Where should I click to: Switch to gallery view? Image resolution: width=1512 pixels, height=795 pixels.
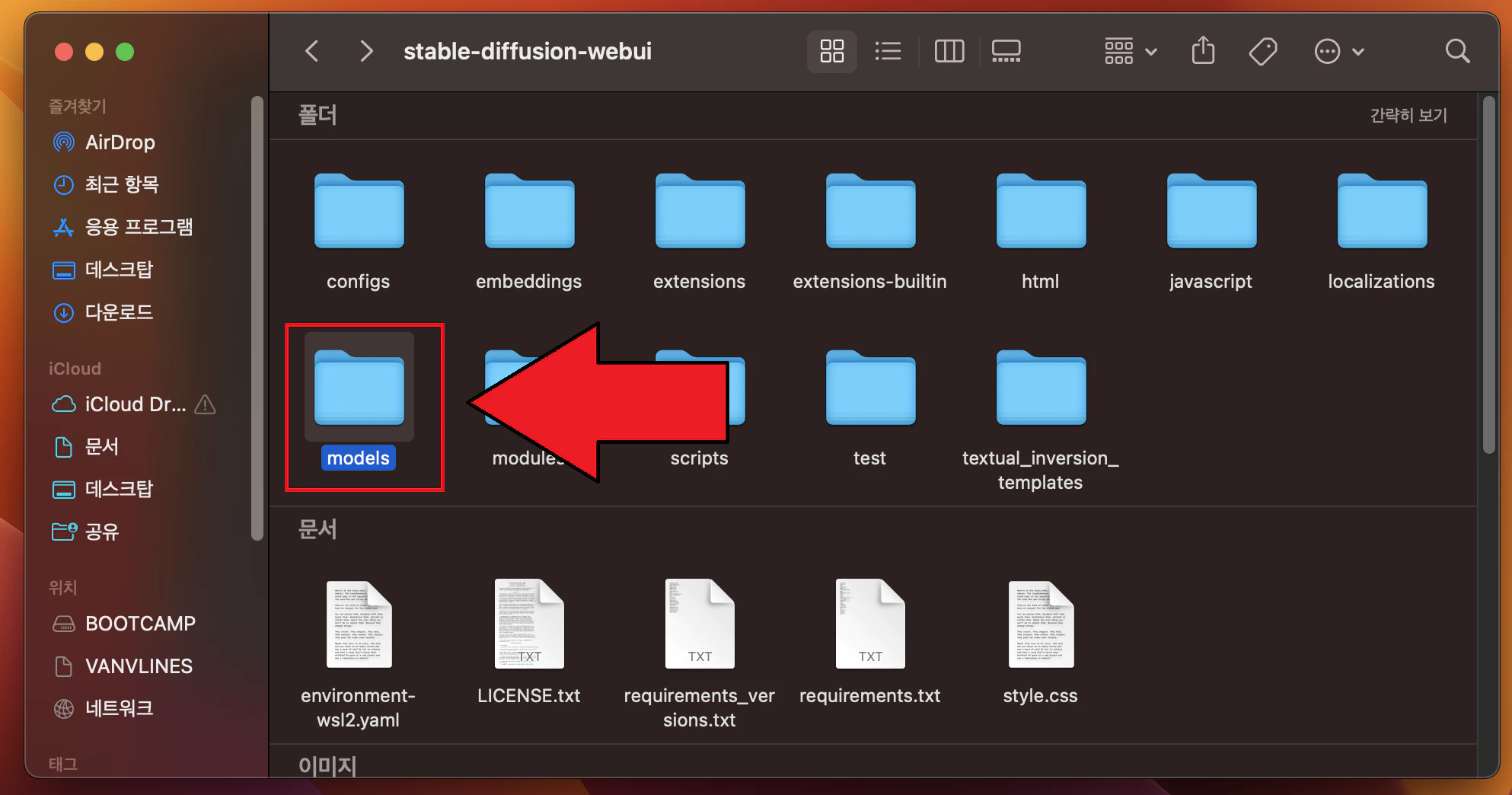pos(1006,52)
